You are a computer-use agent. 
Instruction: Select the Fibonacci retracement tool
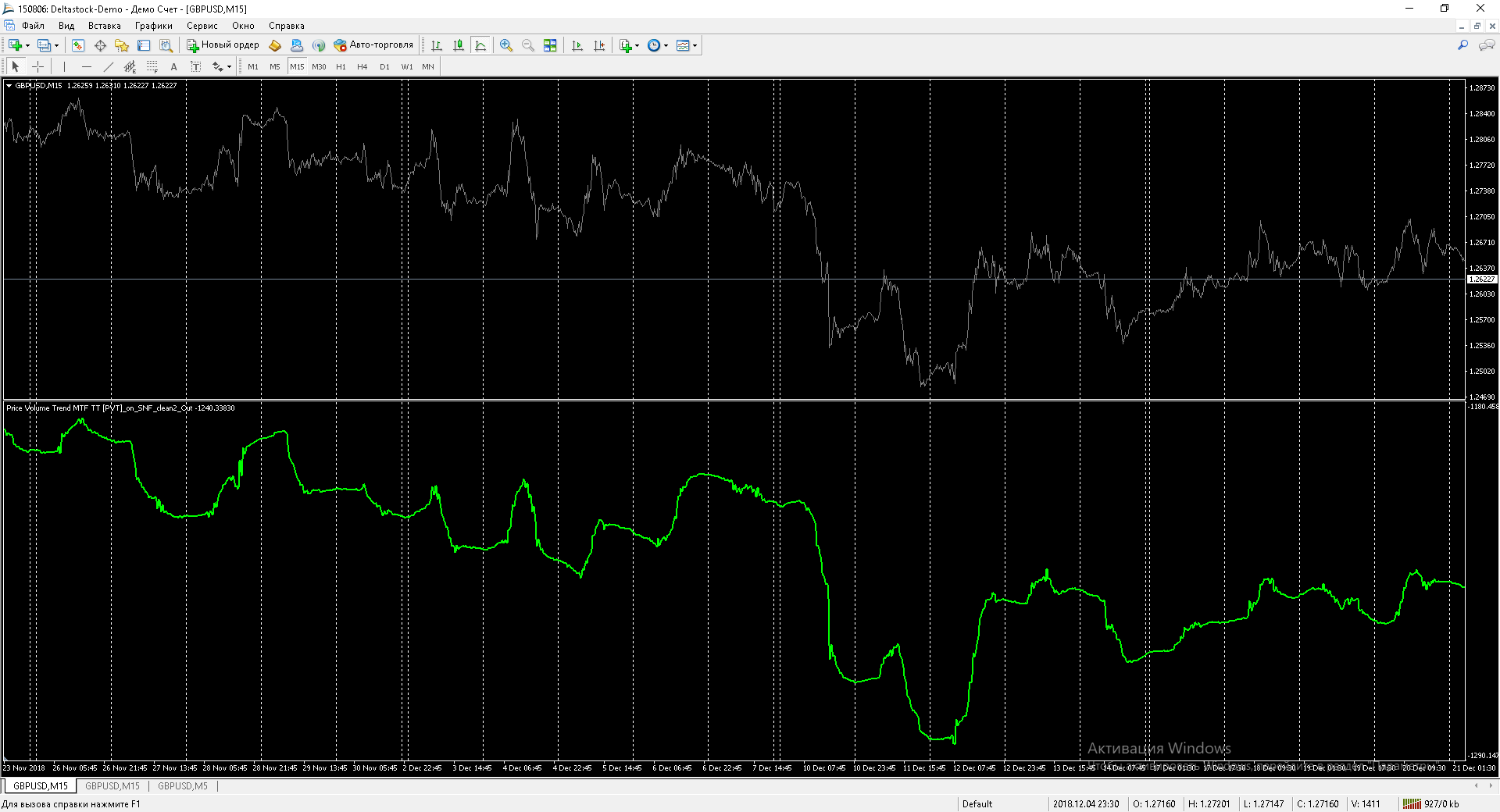[x=152, y=66]
